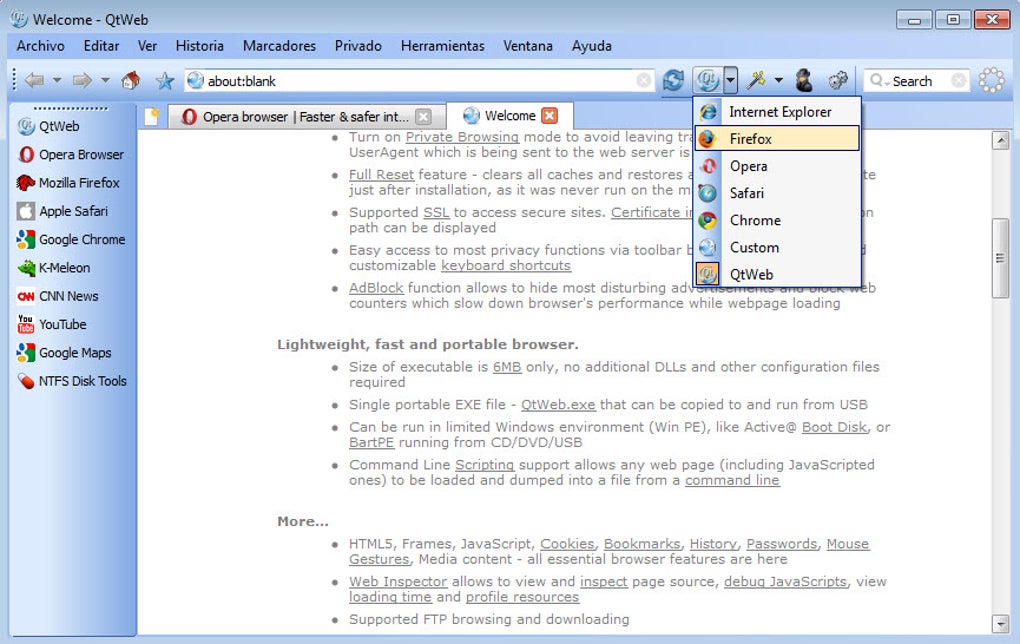This screenshot has width=1020, height=644.
Task: Follow the Private Browsing link
Action: tap(462, 137)
